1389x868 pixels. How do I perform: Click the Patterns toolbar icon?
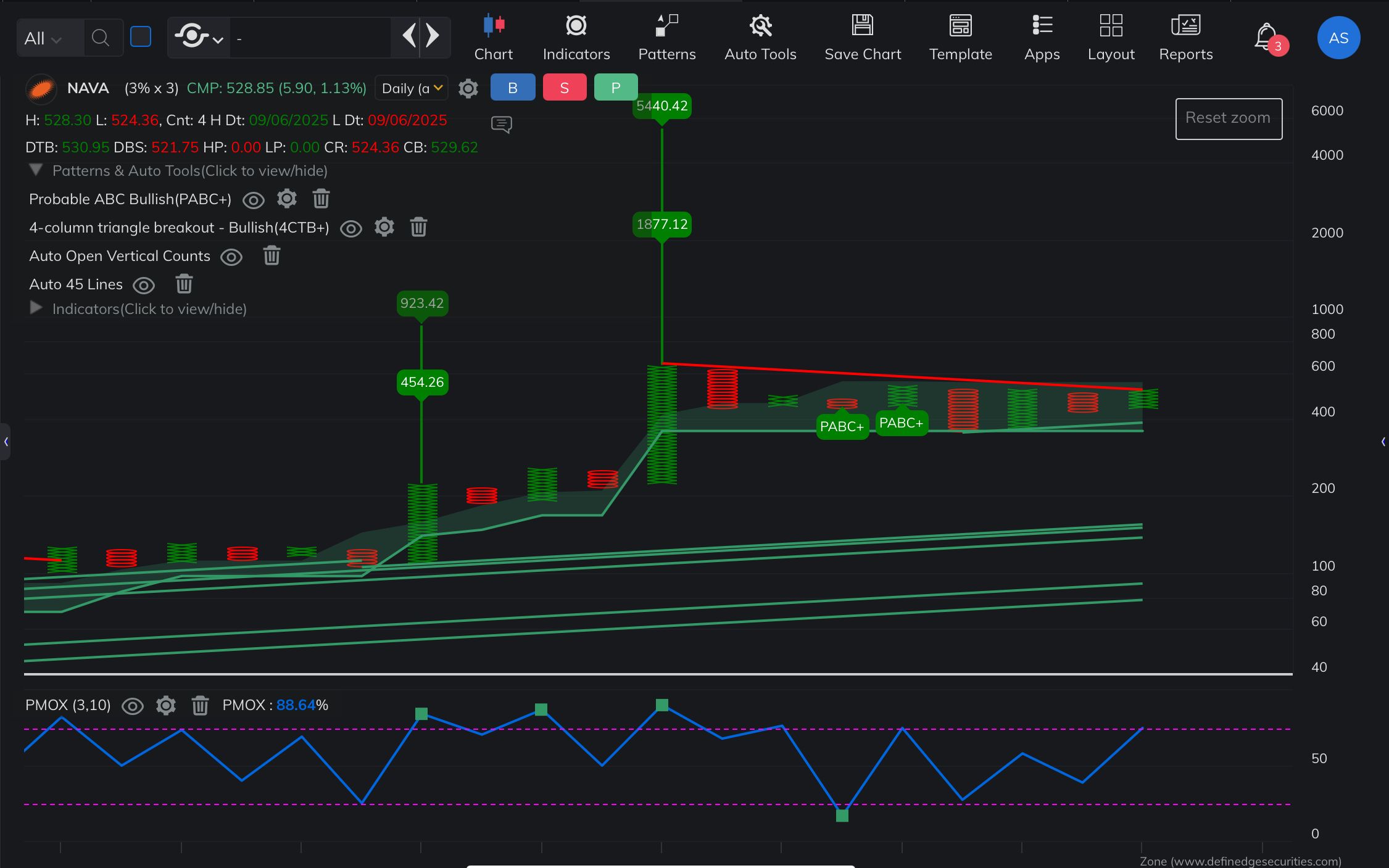pos(666,37)
